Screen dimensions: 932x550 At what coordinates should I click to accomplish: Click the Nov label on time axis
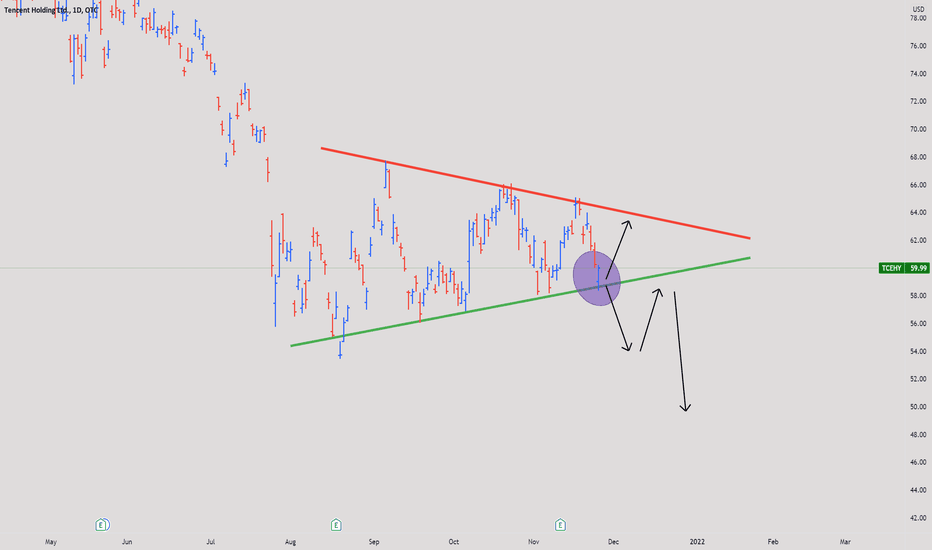(x=533, y=542)
